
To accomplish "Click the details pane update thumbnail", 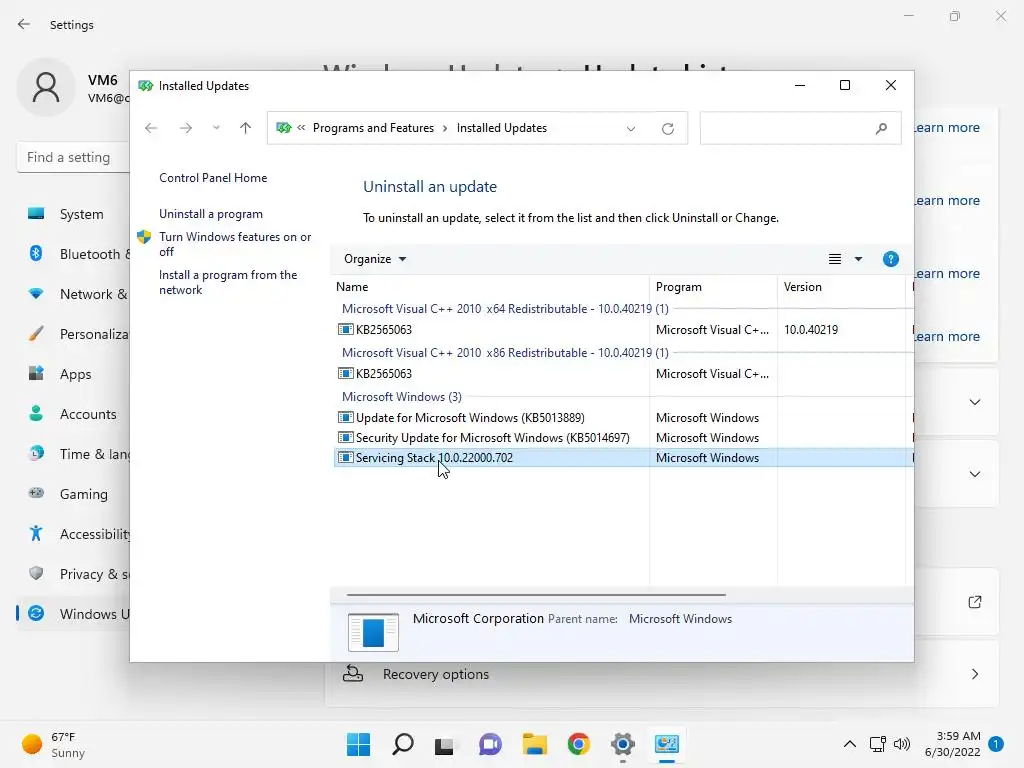I will (x=373, y=632).
